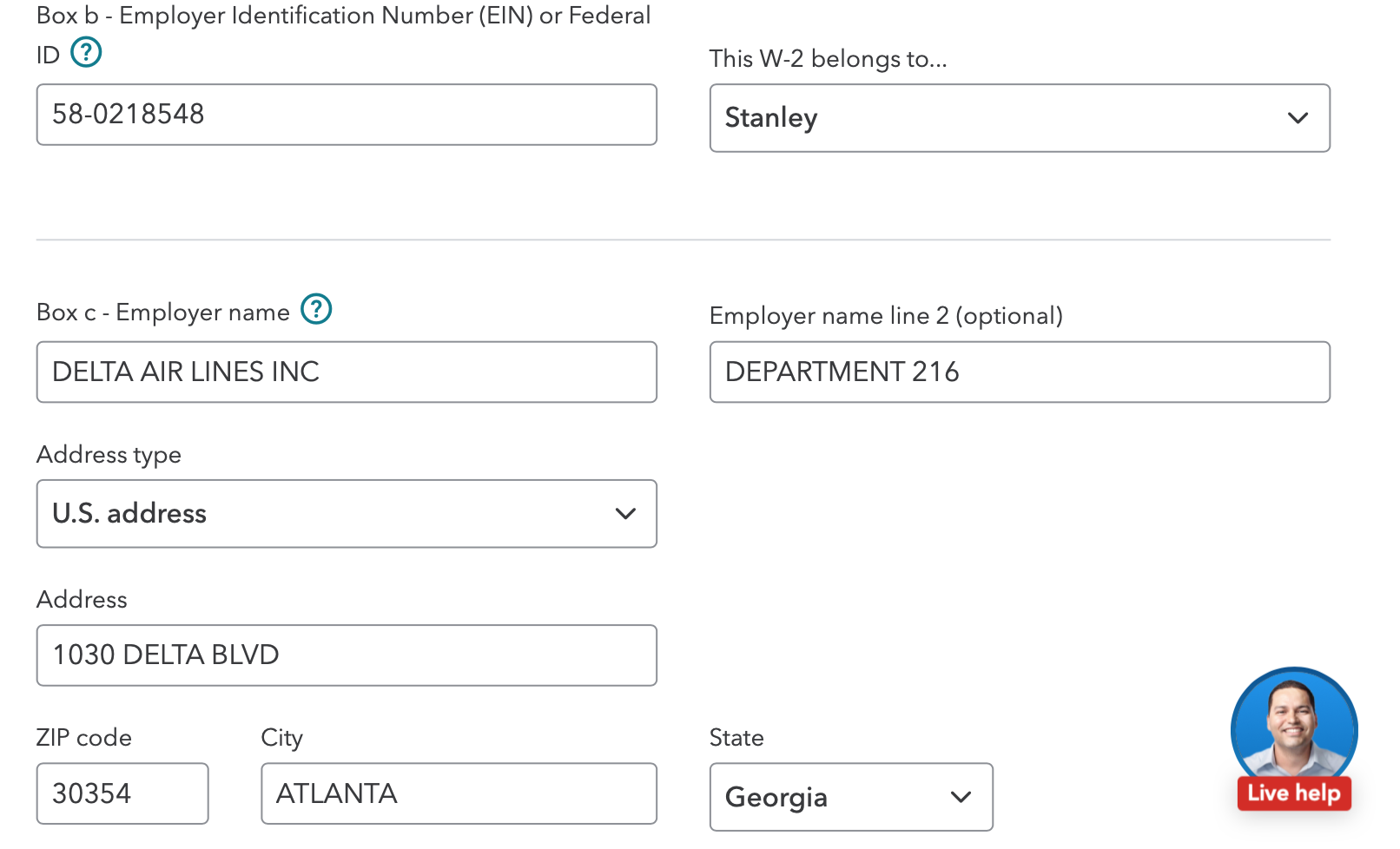Click the chevron arrow in the Stanley dropdown
Screen dimensions: 1400x849
click(1298, 118)
